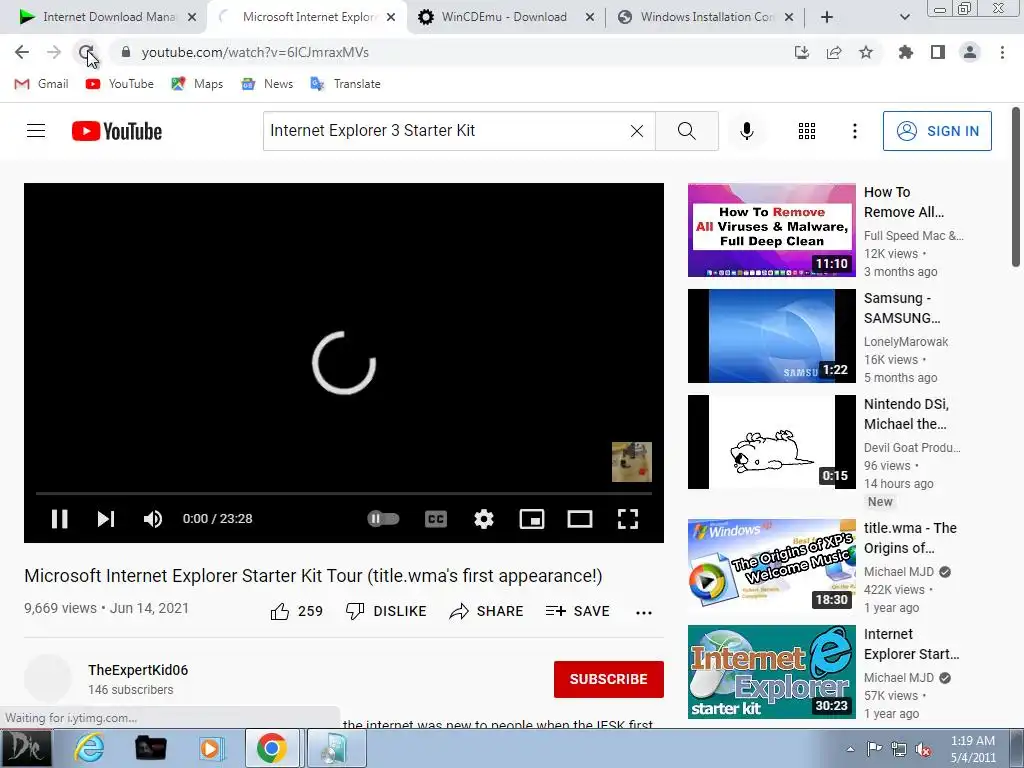This screenshot has height=768, width=1024.
Task: Click Chrome taskbar icon
Action: (x=272, y=748)
